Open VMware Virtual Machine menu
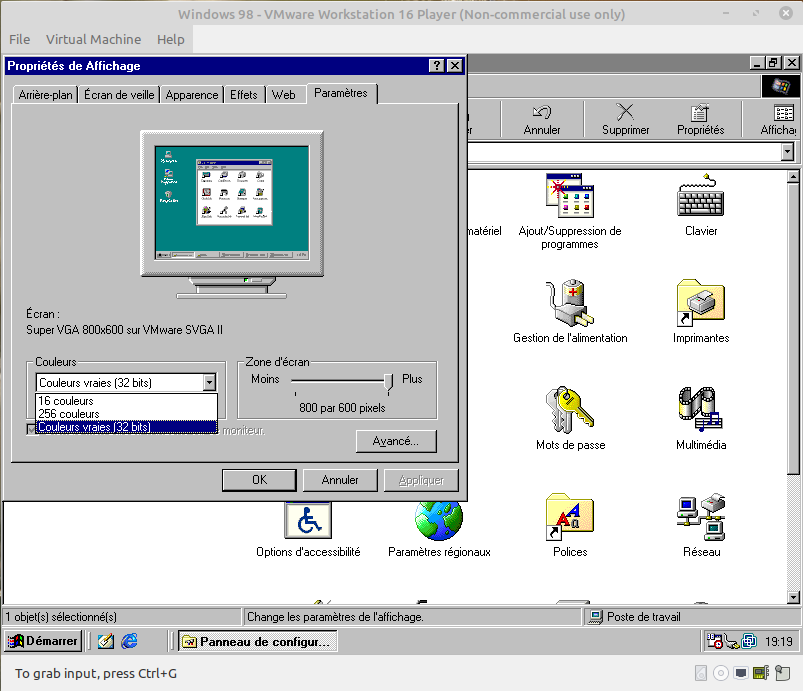The height and width of the screenshot is (691, 803). [x=93, y=39]
